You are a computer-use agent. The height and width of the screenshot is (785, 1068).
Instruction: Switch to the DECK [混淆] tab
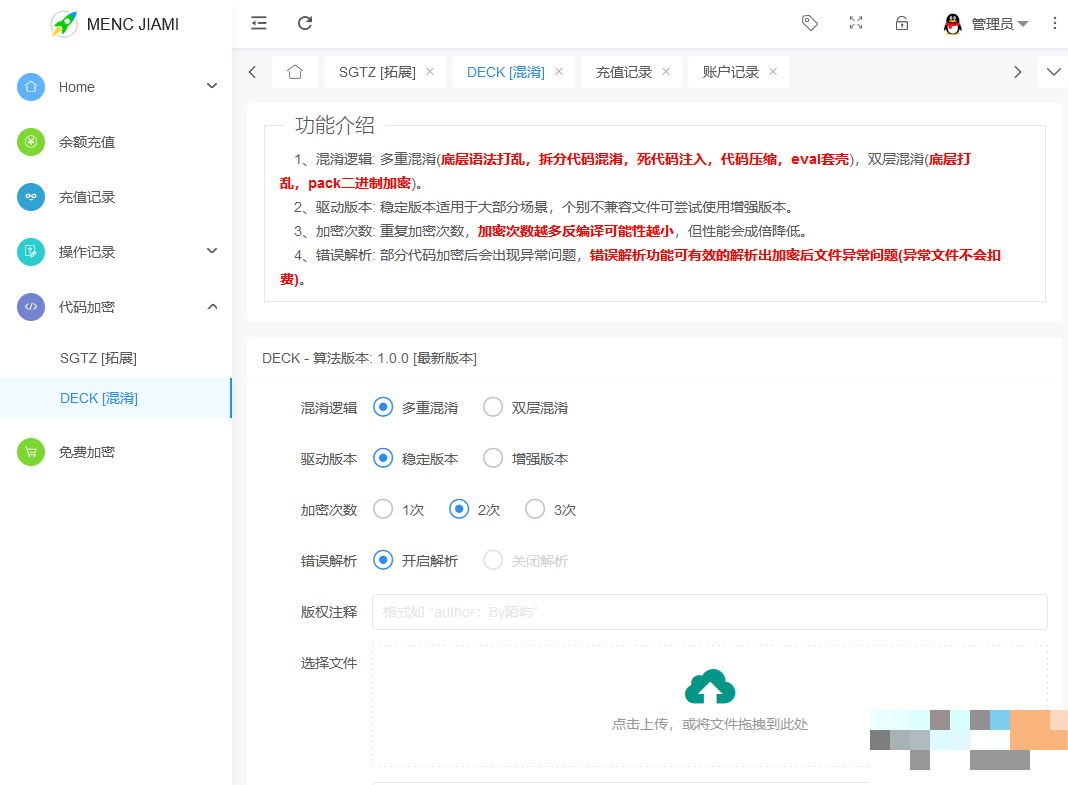tap(505, 72)
